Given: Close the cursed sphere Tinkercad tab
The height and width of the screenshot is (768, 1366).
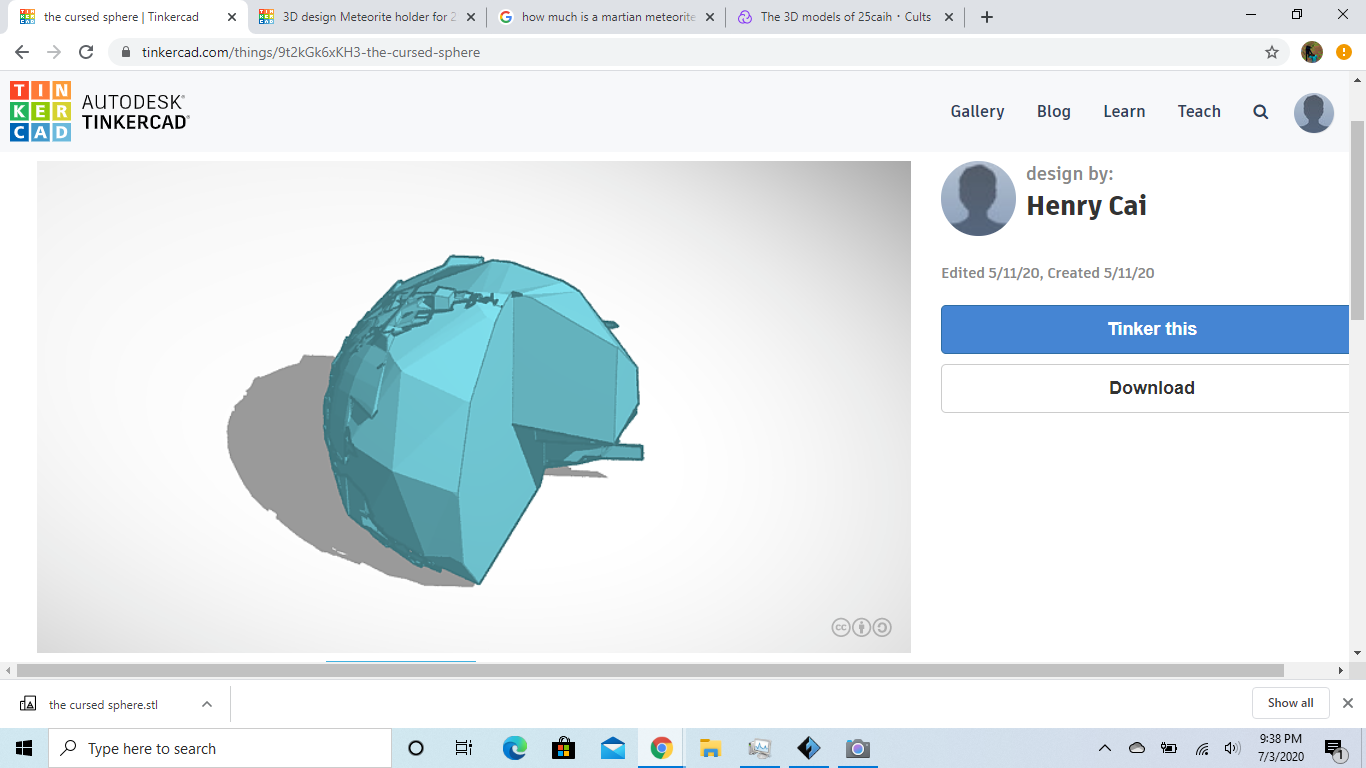Looking at the screenshot, I should (x=232, y=17).
